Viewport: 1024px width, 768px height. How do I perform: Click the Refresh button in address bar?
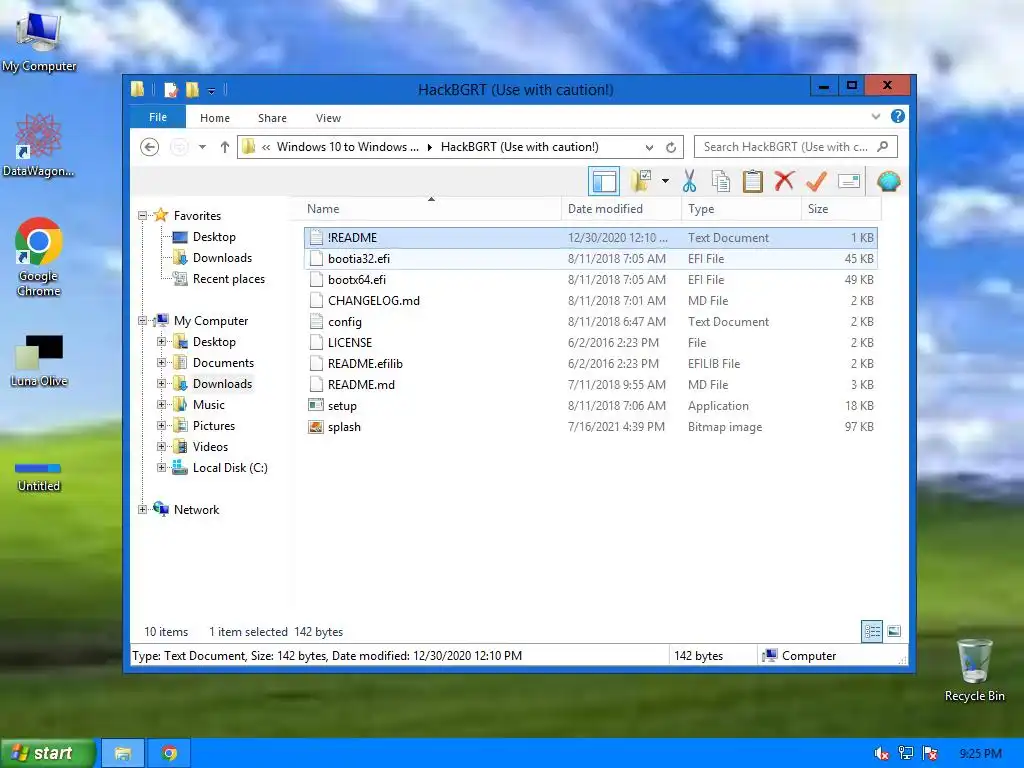click(671, 148)
